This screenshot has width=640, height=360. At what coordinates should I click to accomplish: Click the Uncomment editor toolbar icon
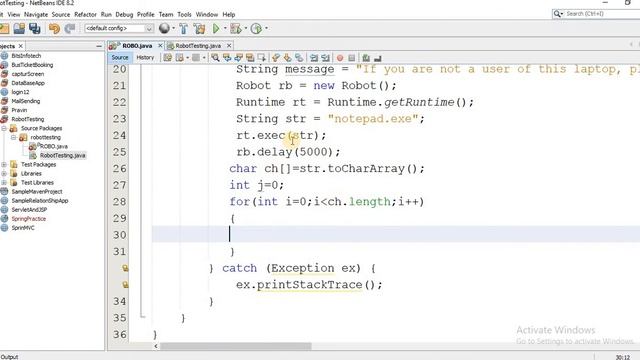click(378, 58)
